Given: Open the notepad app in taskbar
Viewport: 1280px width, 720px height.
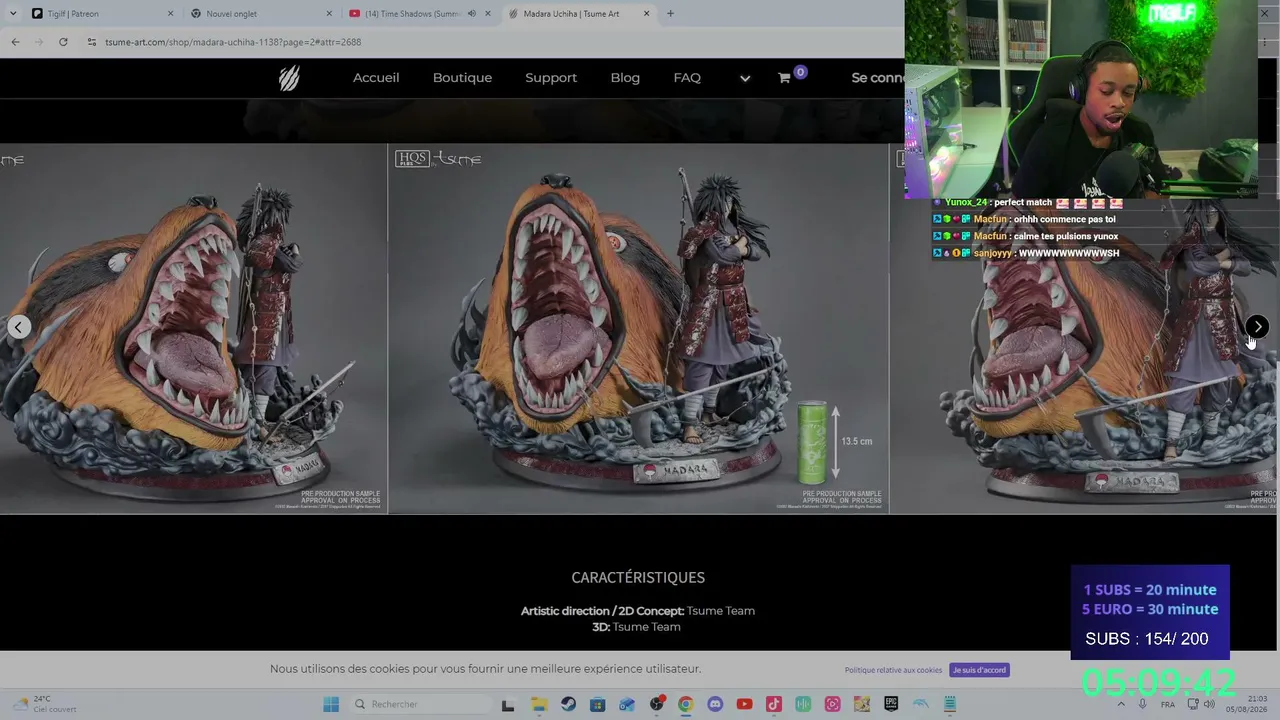Looking at the screenshot, I should [x=950, y=704].
